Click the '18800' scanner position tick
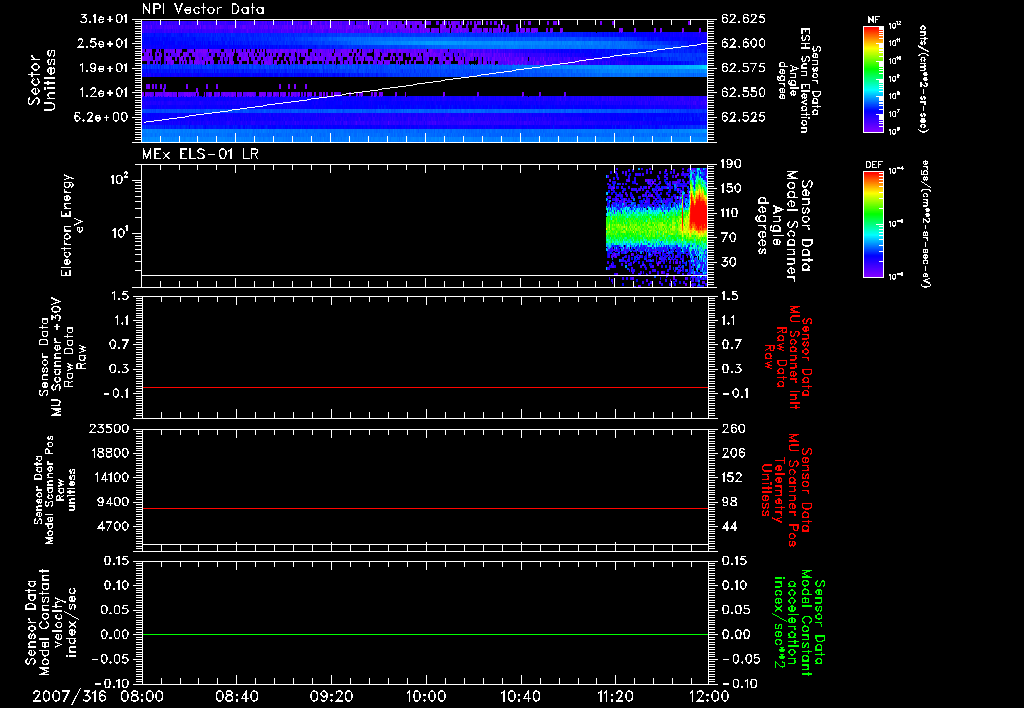 tap(109, 453)
